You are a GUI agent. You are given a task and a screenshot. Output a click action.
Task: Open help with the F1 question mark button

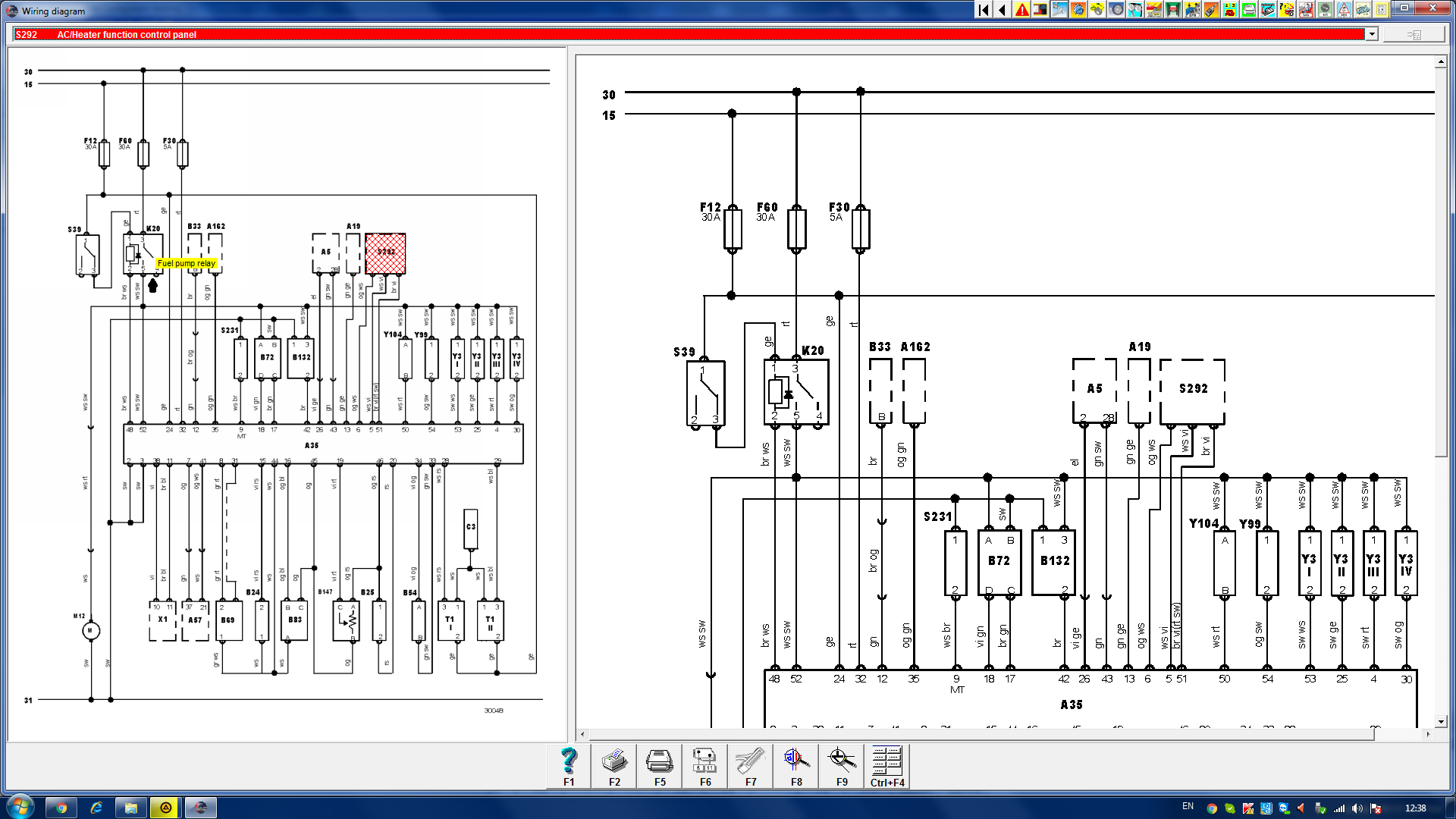click(569, 766)
